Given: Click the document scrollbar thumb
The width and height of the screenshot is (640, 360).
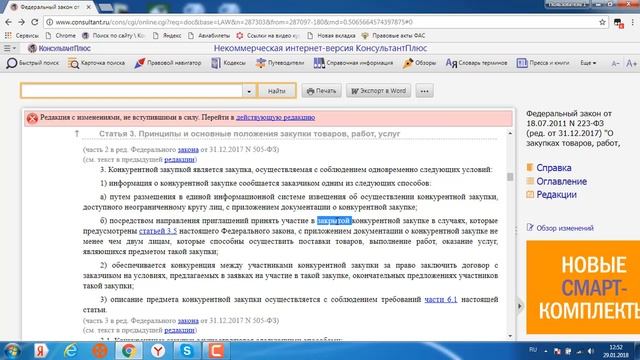Looking at the screenshot, I should 510,177.
